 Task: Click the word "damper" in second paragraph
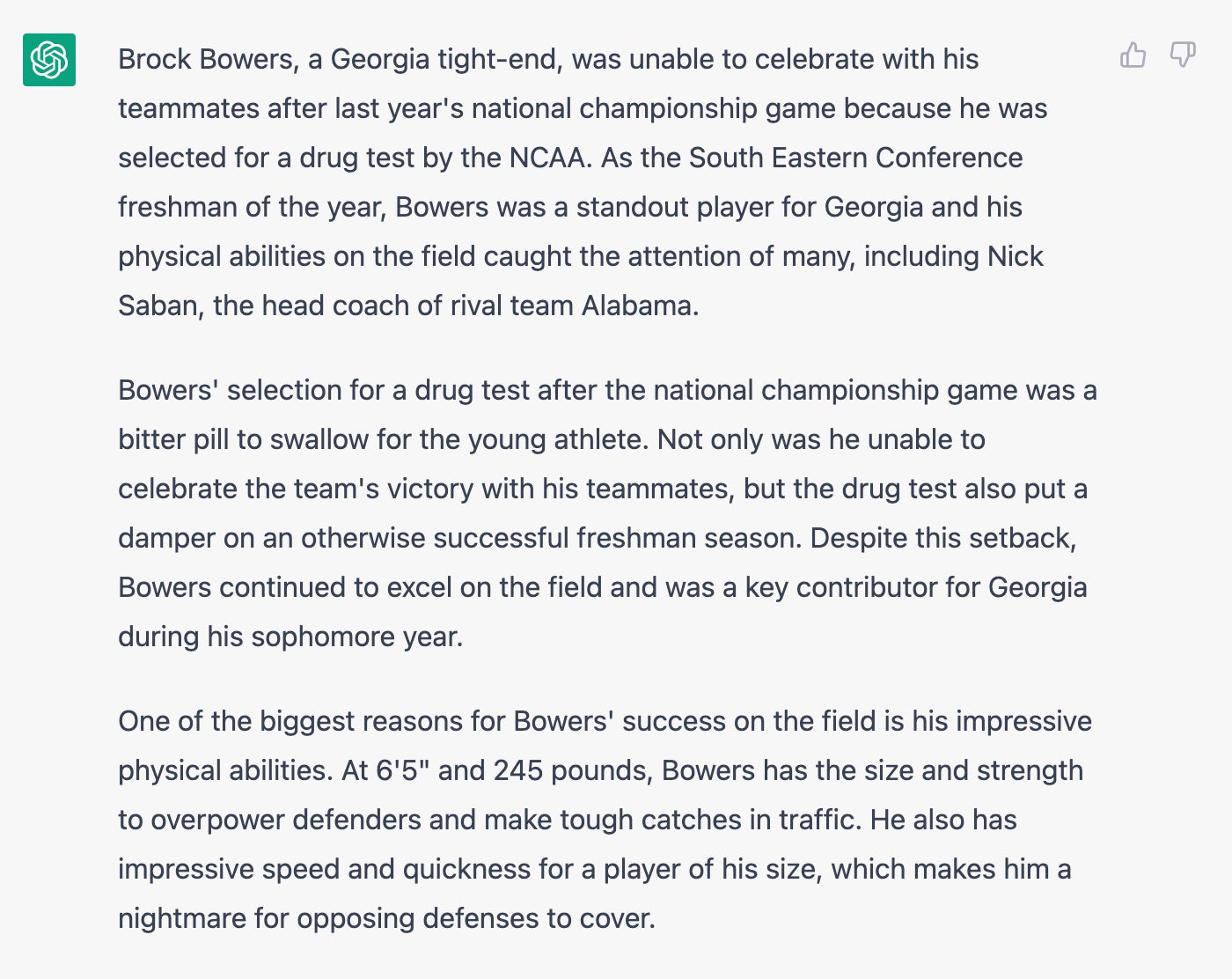point(166,538)
